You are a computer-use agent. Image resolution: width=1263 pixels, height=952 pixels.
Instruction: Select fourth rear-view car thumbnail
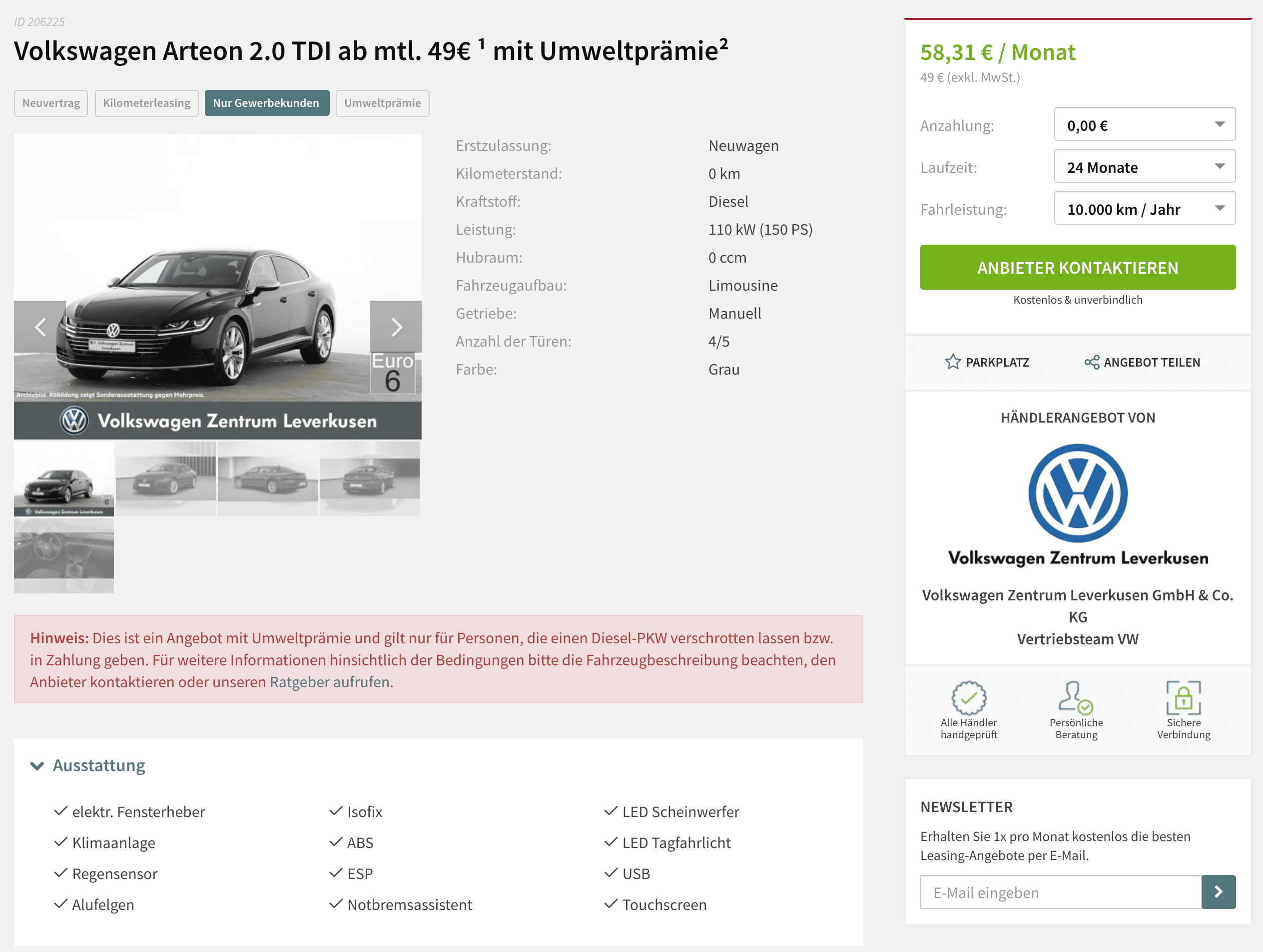[x=369, y=479]
